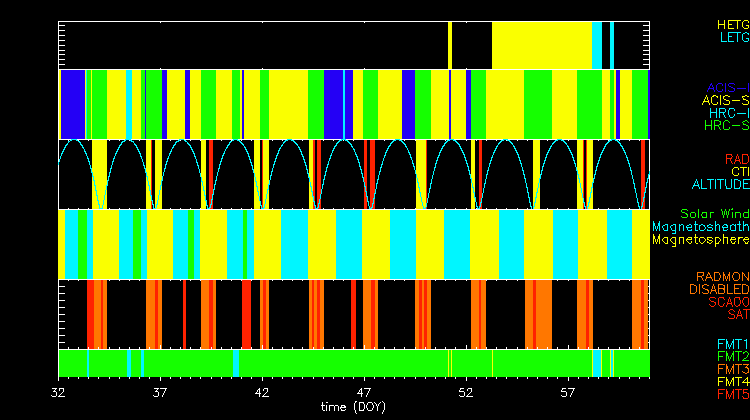Image resolution: width=750 pixels, height=420 pixels.
Task: Select the LETG legend label
Action: click(x=733, y=37)
